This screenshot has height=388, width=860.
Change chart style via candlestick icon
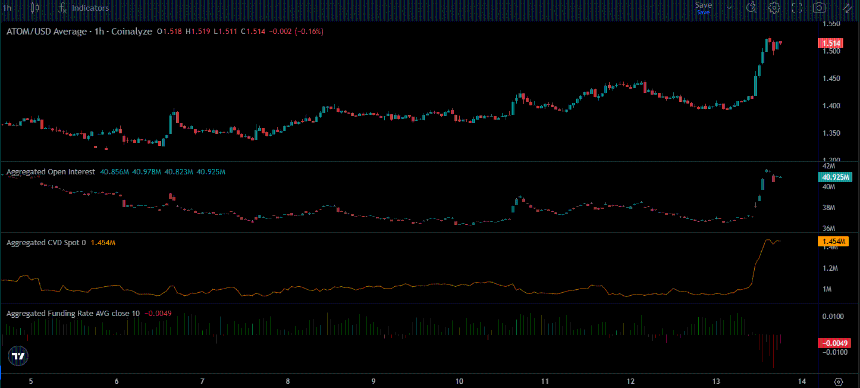(36, 8)
